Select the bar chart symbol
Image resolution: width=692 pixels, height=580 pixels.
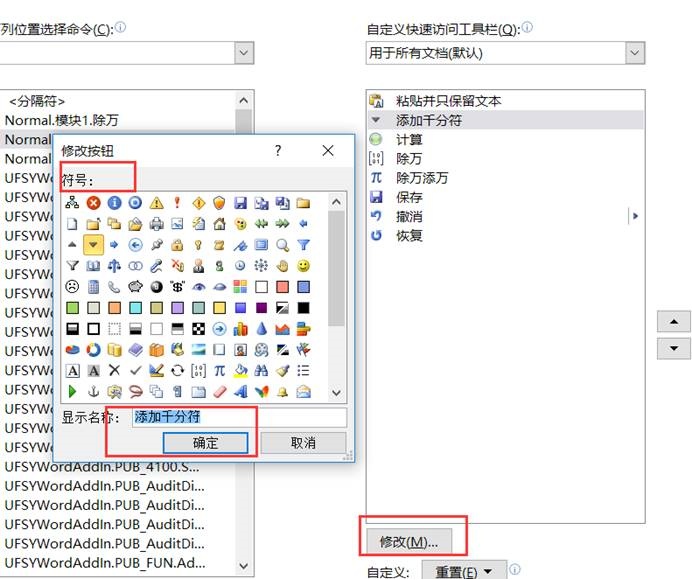(241, 329)
